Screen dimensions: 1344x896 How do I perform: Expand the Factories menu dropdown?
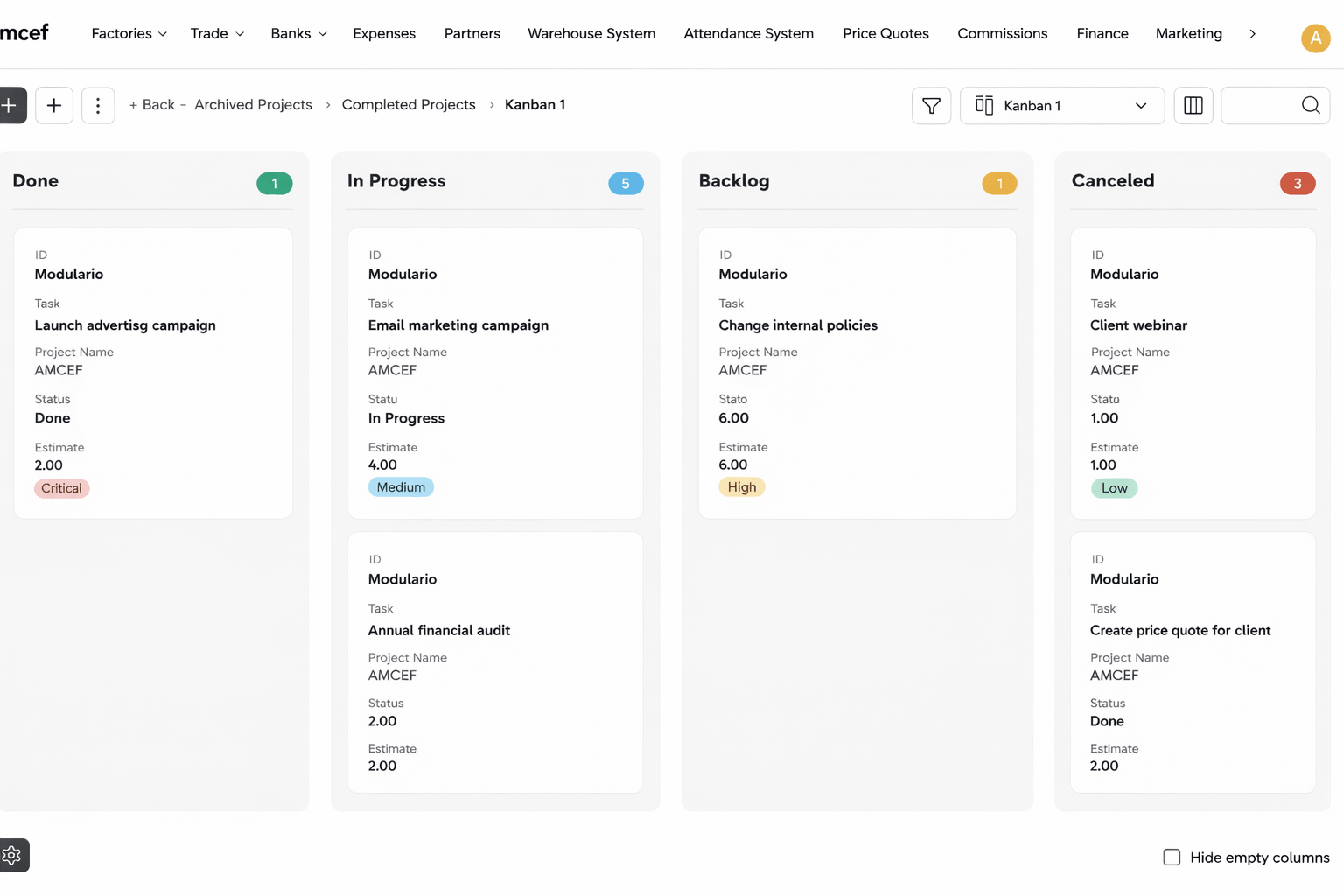[129, 33]
